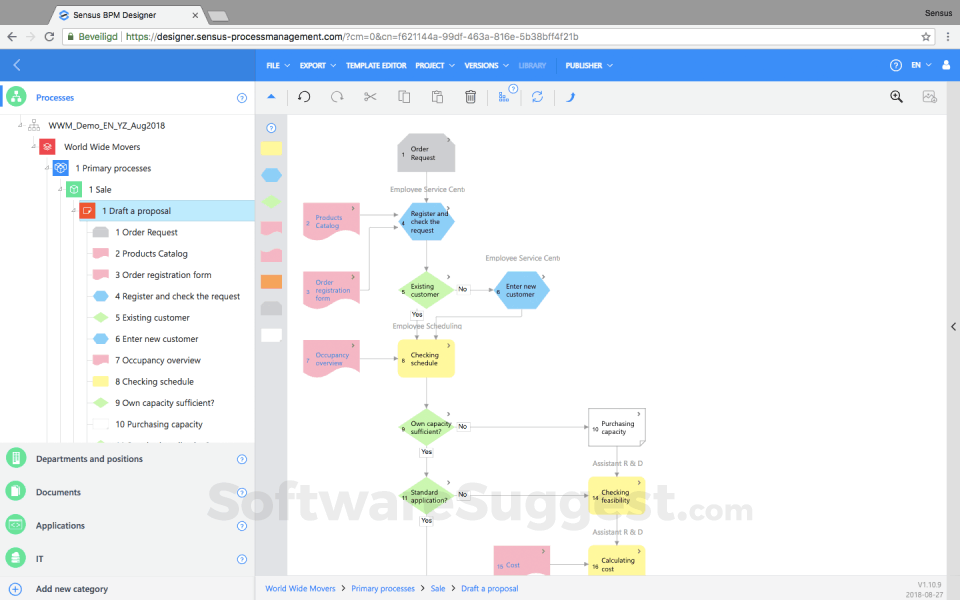This screenshot has height=600, width=960.
Task: Click the refresh sync icon
Action: pos(538,97)
